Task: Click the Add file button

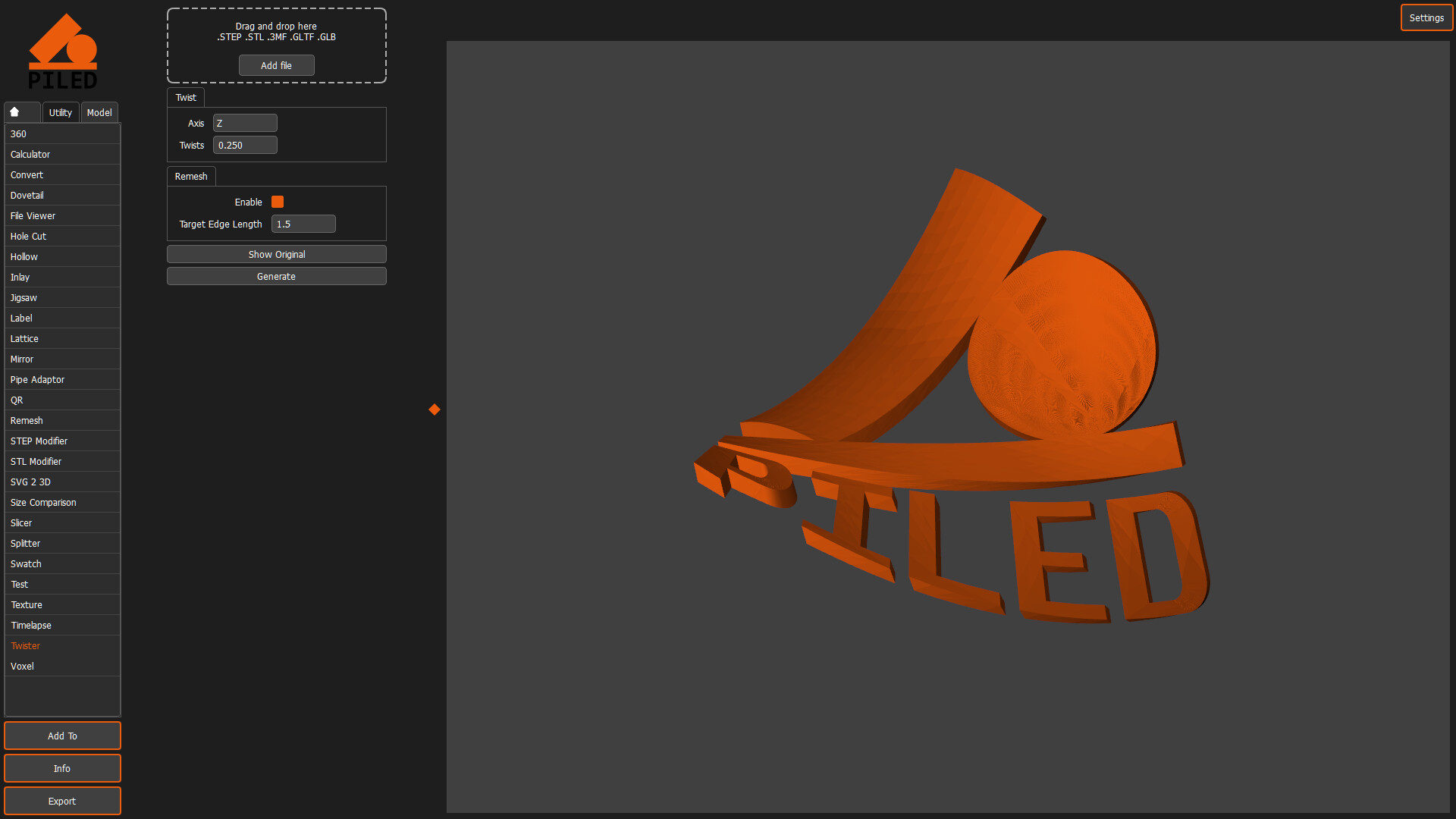Action: tap(277, 65)
